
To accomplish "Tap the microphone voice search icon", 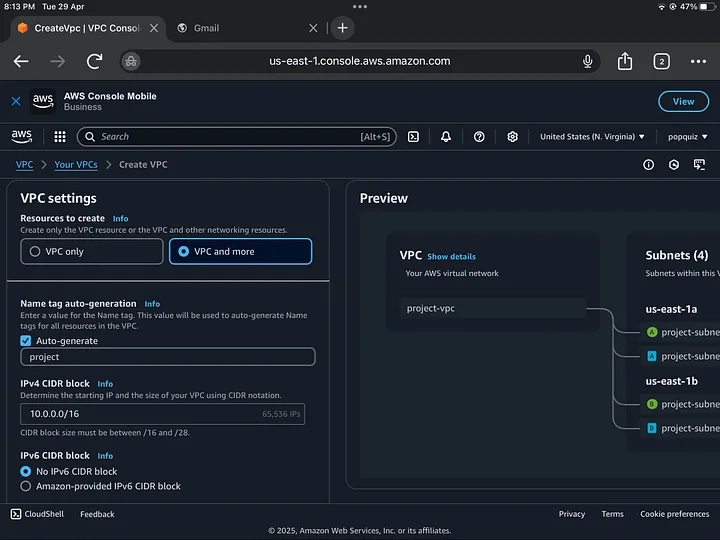I will click(x=587, y=61).
